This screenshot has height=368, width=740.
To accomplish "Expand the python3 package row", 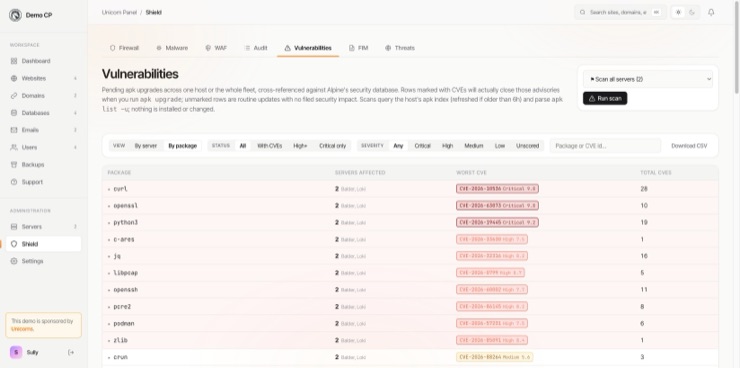I will [410, 222].
